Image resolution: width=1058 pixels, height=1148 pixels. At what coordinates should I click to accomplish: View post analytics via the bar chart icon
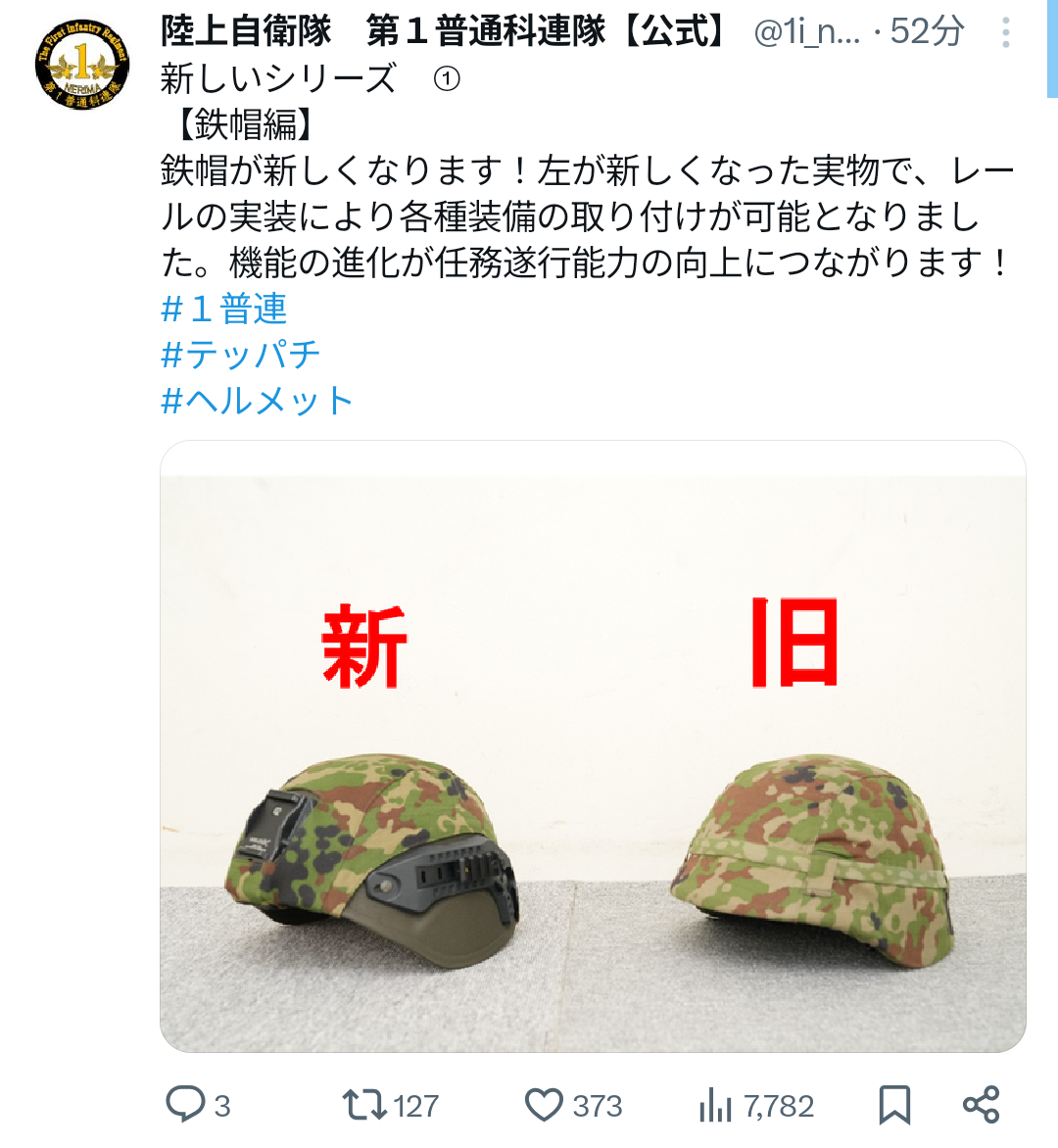tap(715, 1105)
